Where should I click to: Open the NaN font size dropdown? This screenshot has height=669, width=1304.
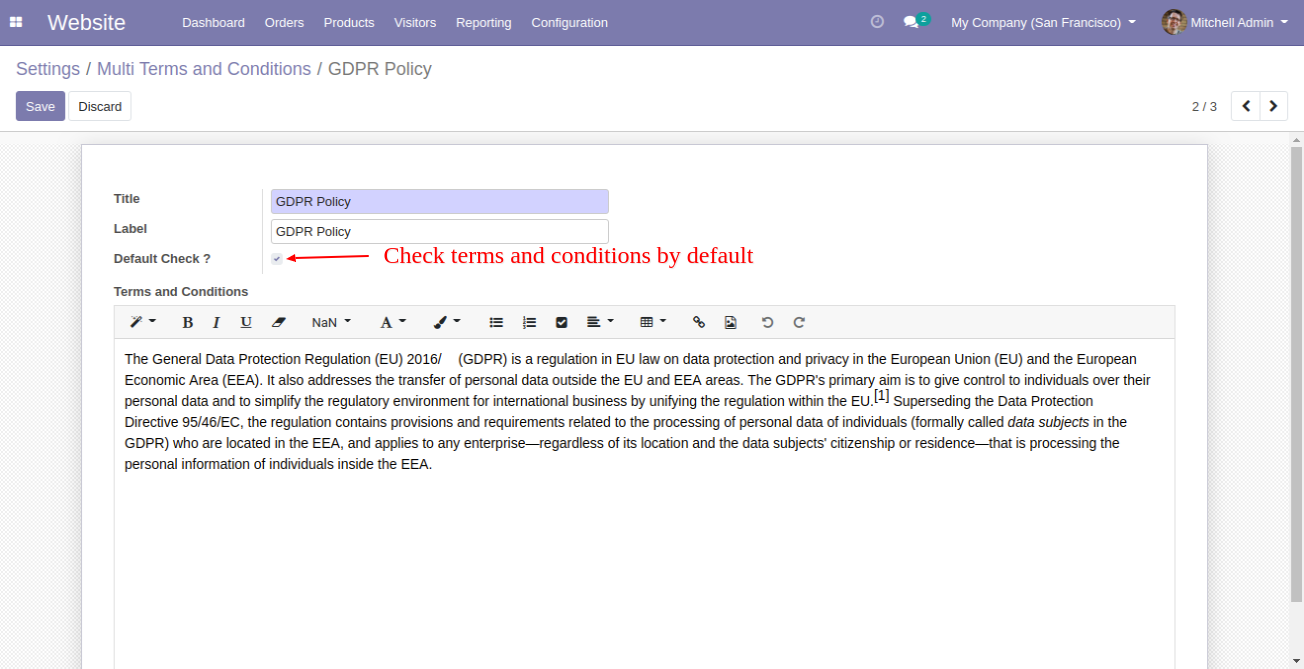(x=331, y=322)
